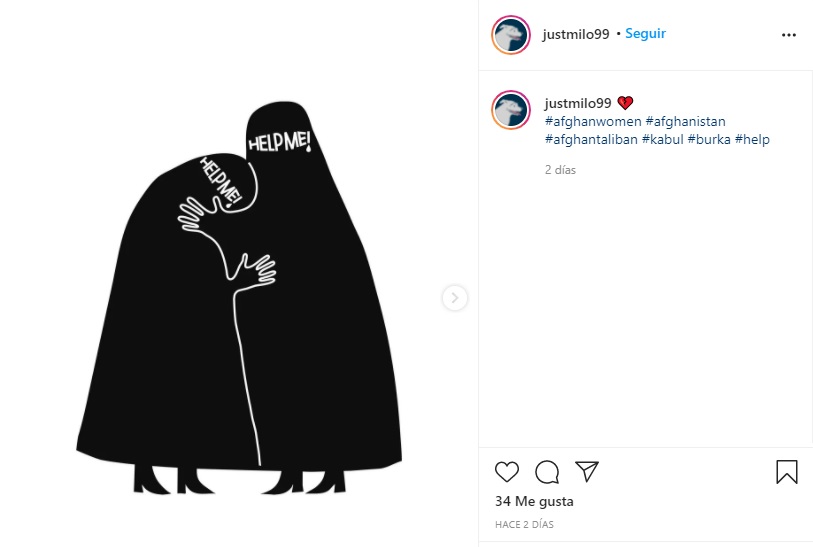Open justmilo99 username in the header

click(576, 34)
